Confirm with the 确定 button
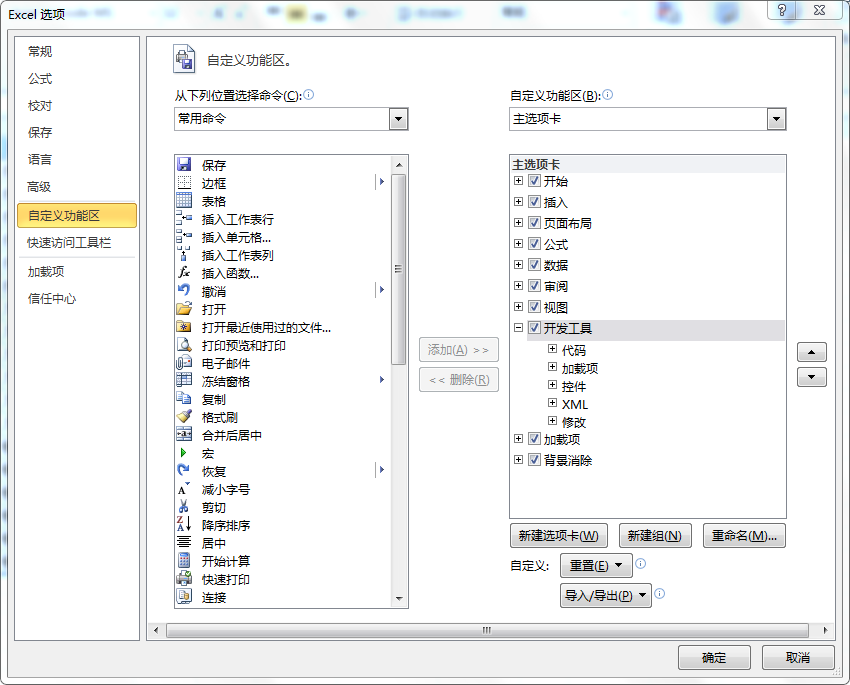 coord(714,658)
